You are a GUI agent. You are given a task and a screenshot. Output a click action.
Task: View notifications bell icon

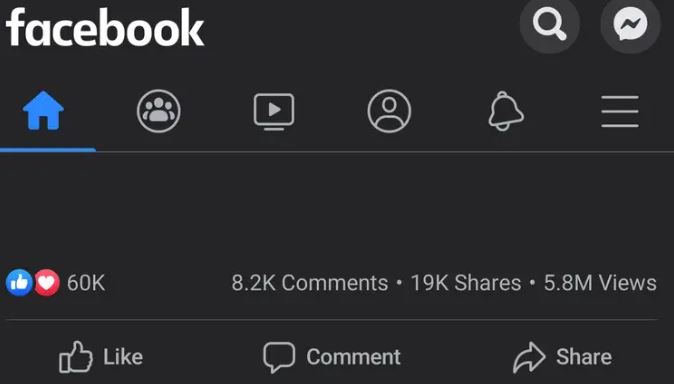(506, 111)
